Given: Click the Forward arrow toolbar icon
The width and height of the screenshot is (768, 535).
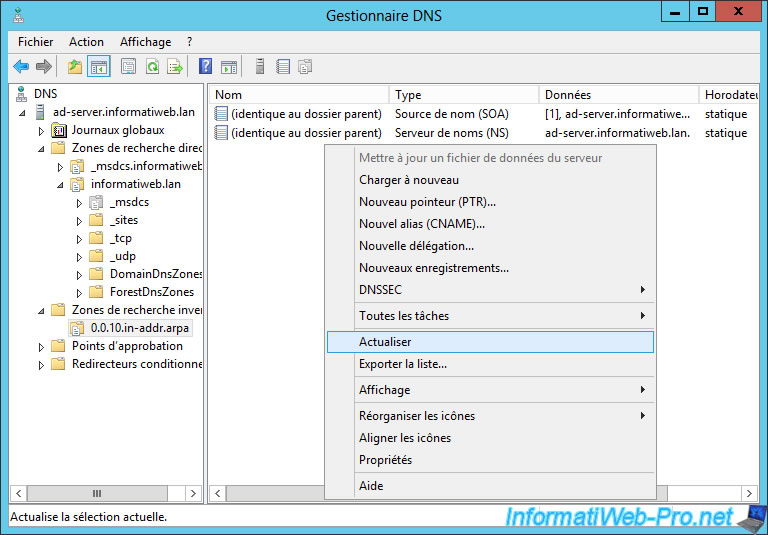Looking at the screenshot, I should tap(44, 66).
